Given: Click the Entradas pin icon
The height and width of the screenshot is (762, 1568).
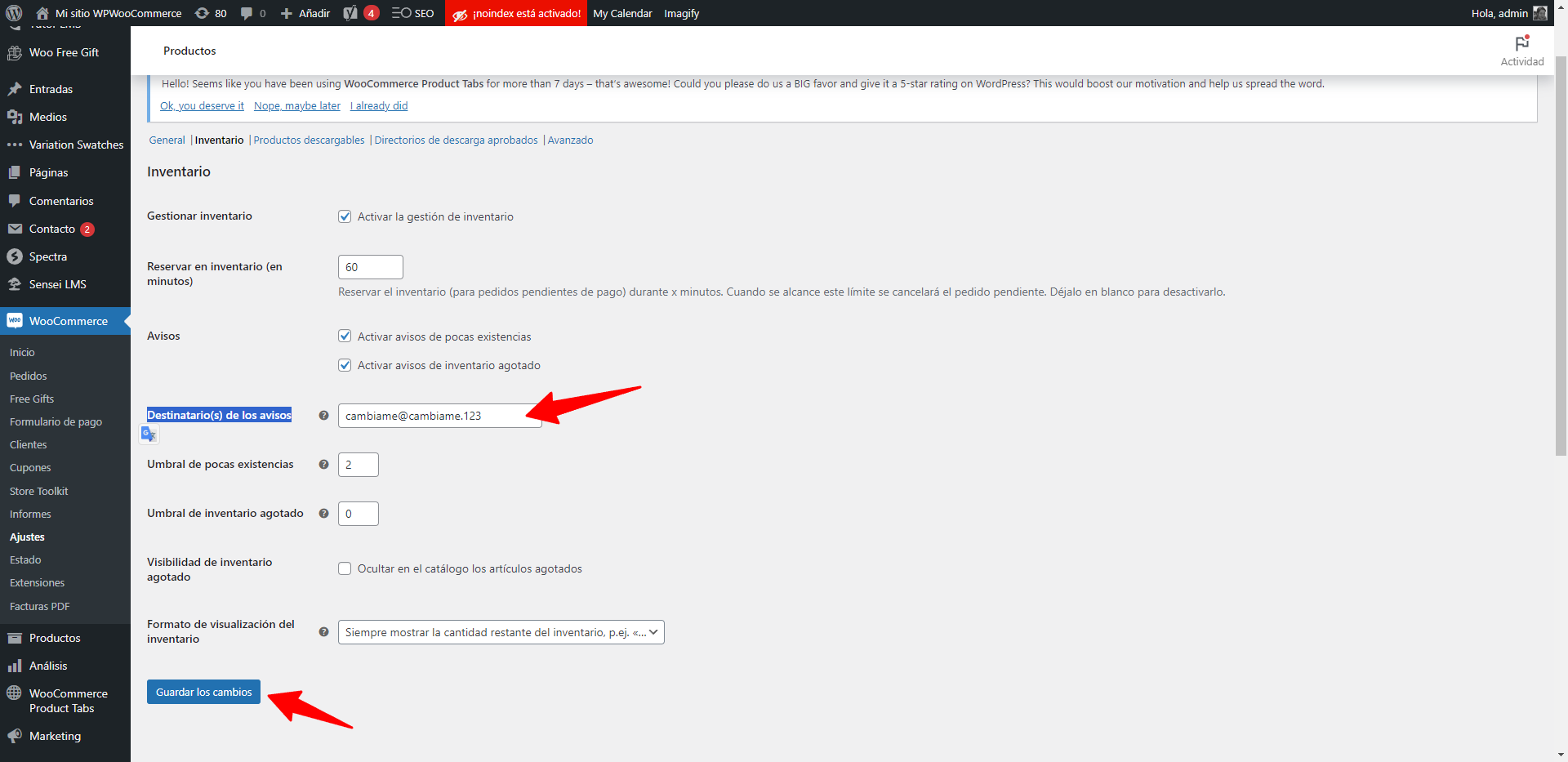Looking at the screenshot, I should (x=15, y=89).
